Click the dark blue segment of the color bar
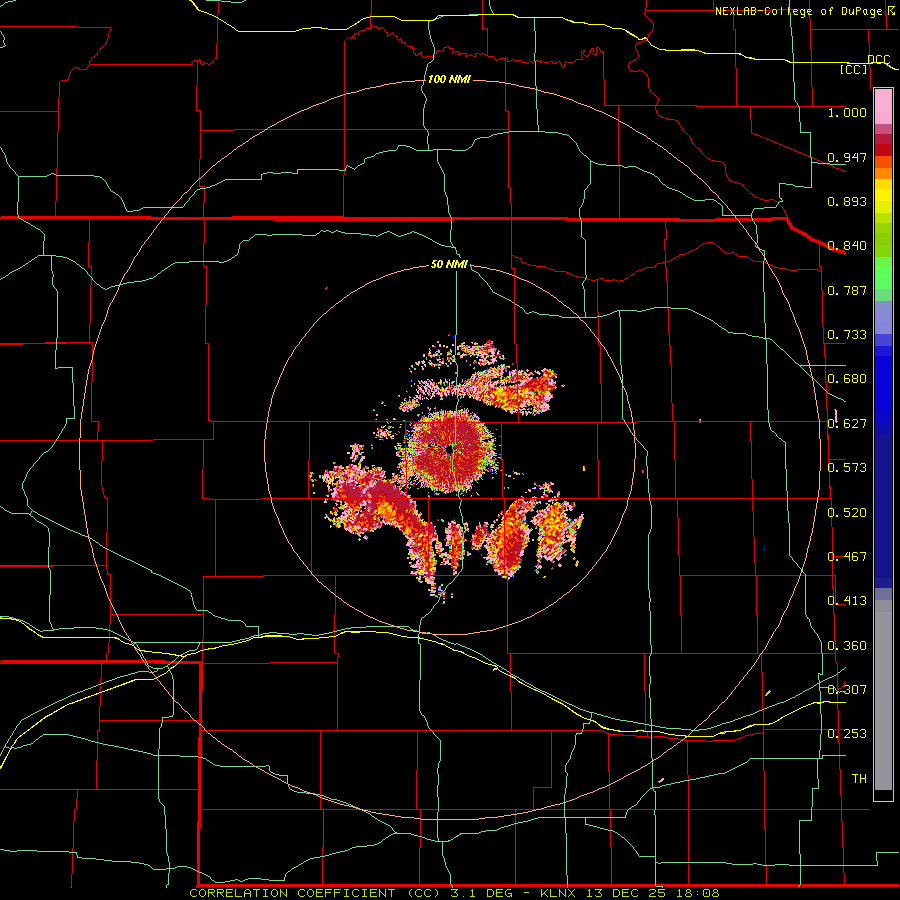Viewport: 900px width, 900px height. pyautogui.click(x=883, y=511)
